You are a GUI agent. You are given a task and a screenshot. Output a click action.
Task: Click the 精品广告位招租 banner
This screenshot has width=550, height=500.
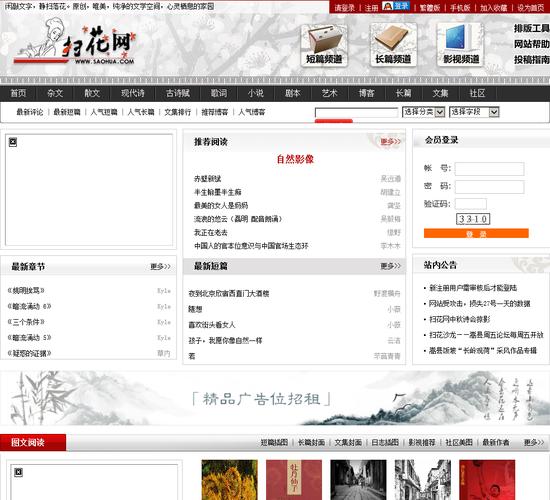click(275, 398)
